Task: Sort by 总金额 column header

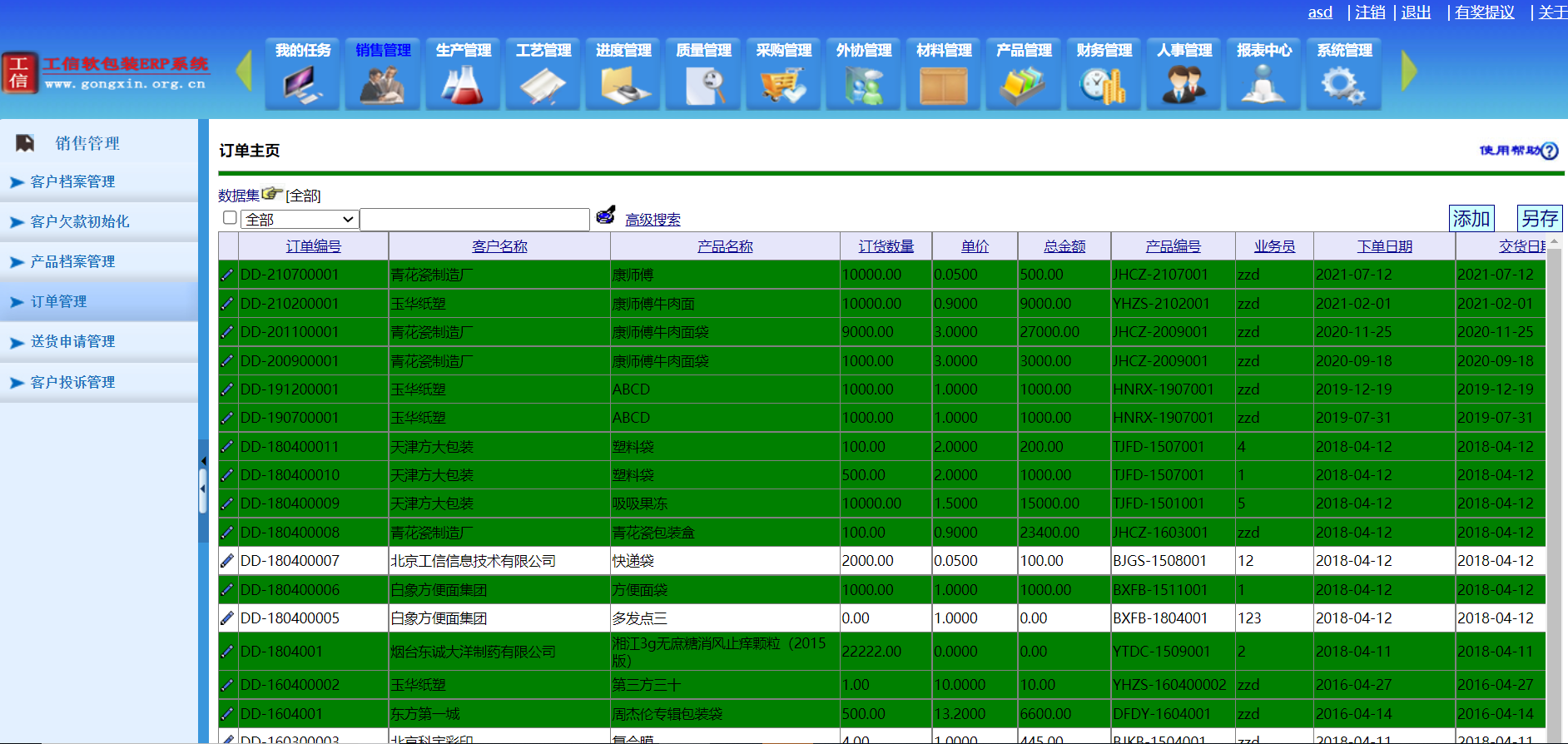Action: [1064, 246]
